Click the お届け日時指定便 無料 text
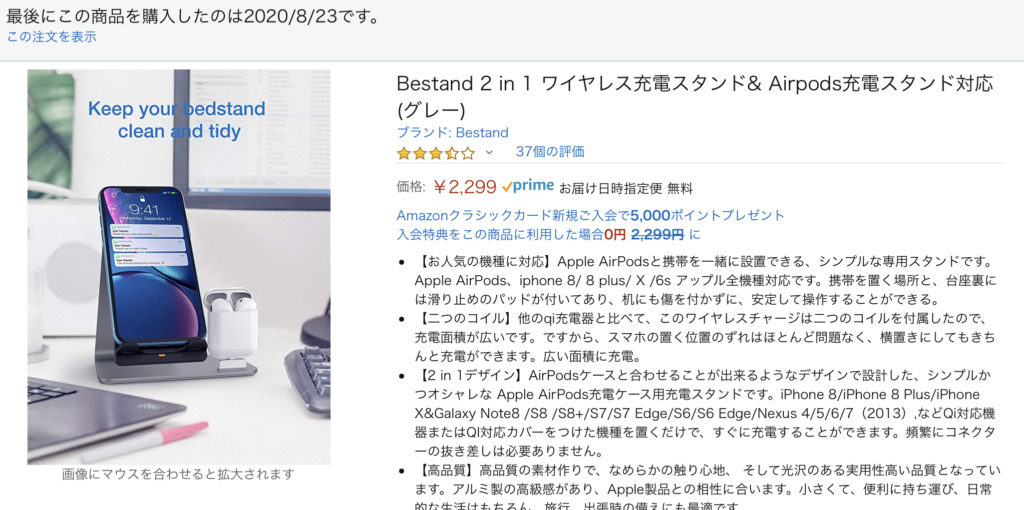Image resolution: width=1024 pixels, height=510 pixels. point(626,189)
